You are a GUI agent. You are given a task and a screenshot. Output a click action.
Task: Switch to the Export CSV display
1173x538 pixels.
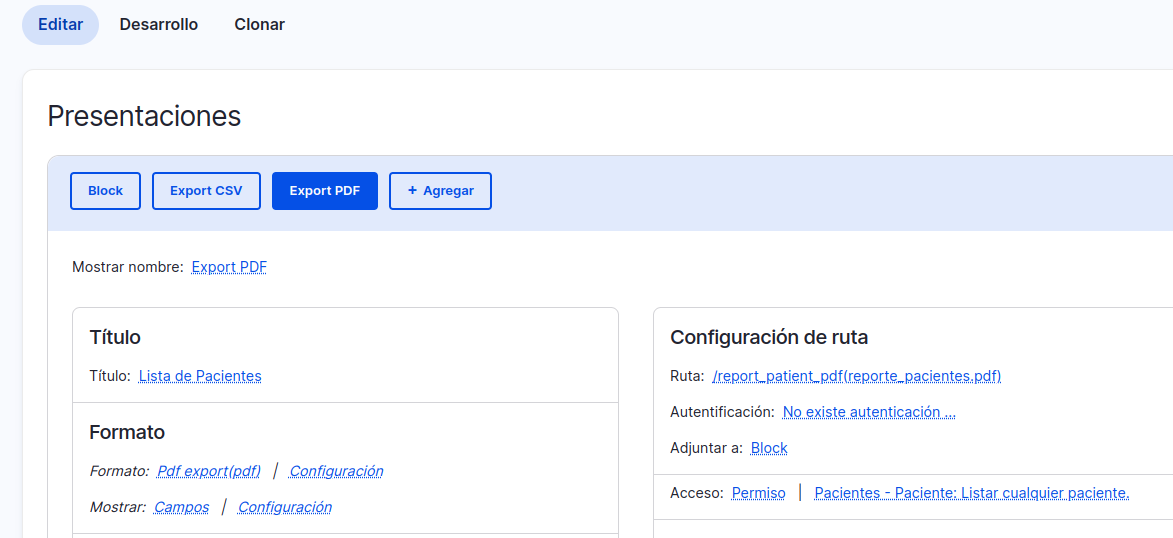click(x=206, y=191)
